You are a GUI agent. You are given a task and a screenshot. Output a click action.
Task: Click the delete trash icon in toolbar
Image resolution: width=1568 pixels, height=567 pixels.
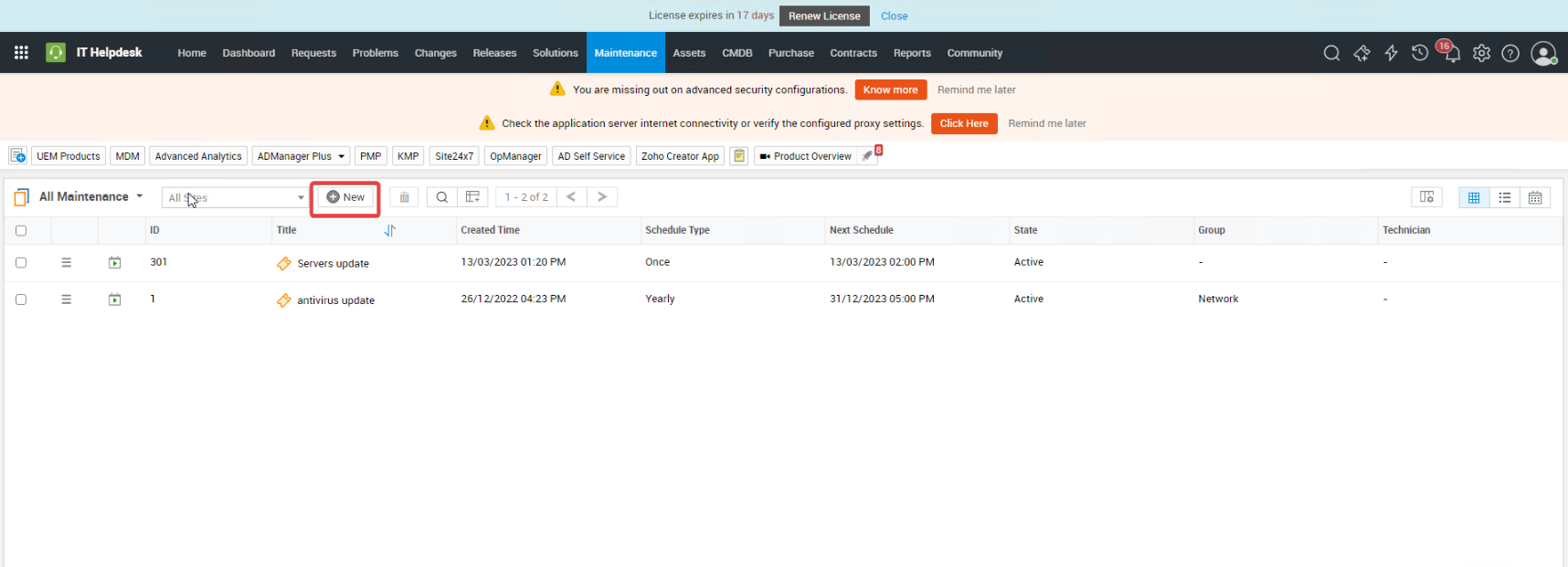404,197
